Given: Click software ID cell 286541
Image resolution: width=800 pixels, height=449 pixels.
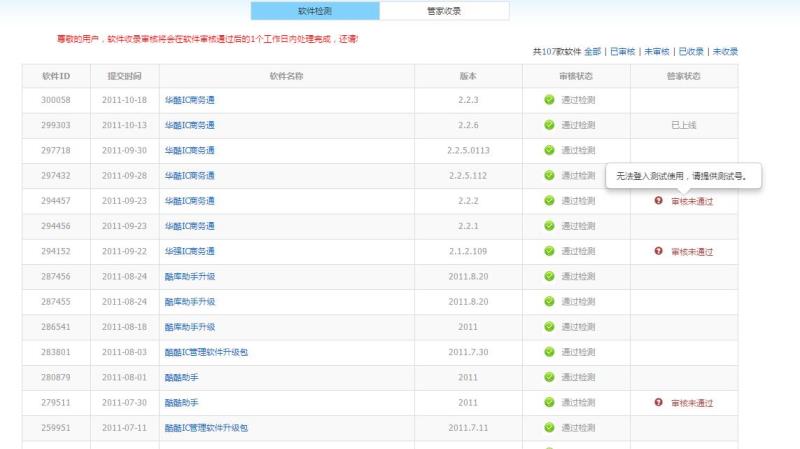Looking at the screenshot, I should pyautogui.click(x=56, y=327).
